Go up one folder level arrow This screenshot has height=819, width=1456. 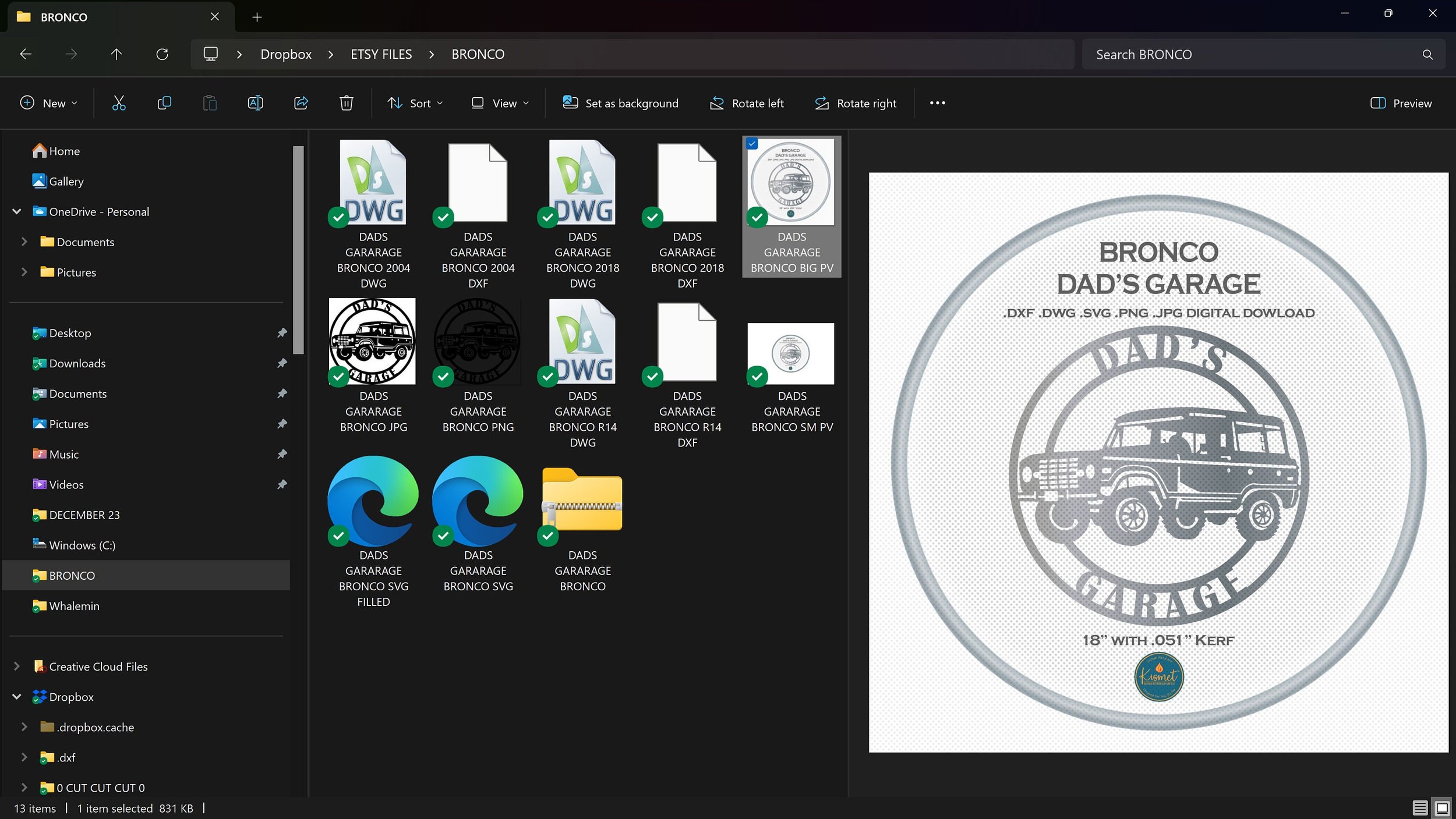click(x=116, y=54)
